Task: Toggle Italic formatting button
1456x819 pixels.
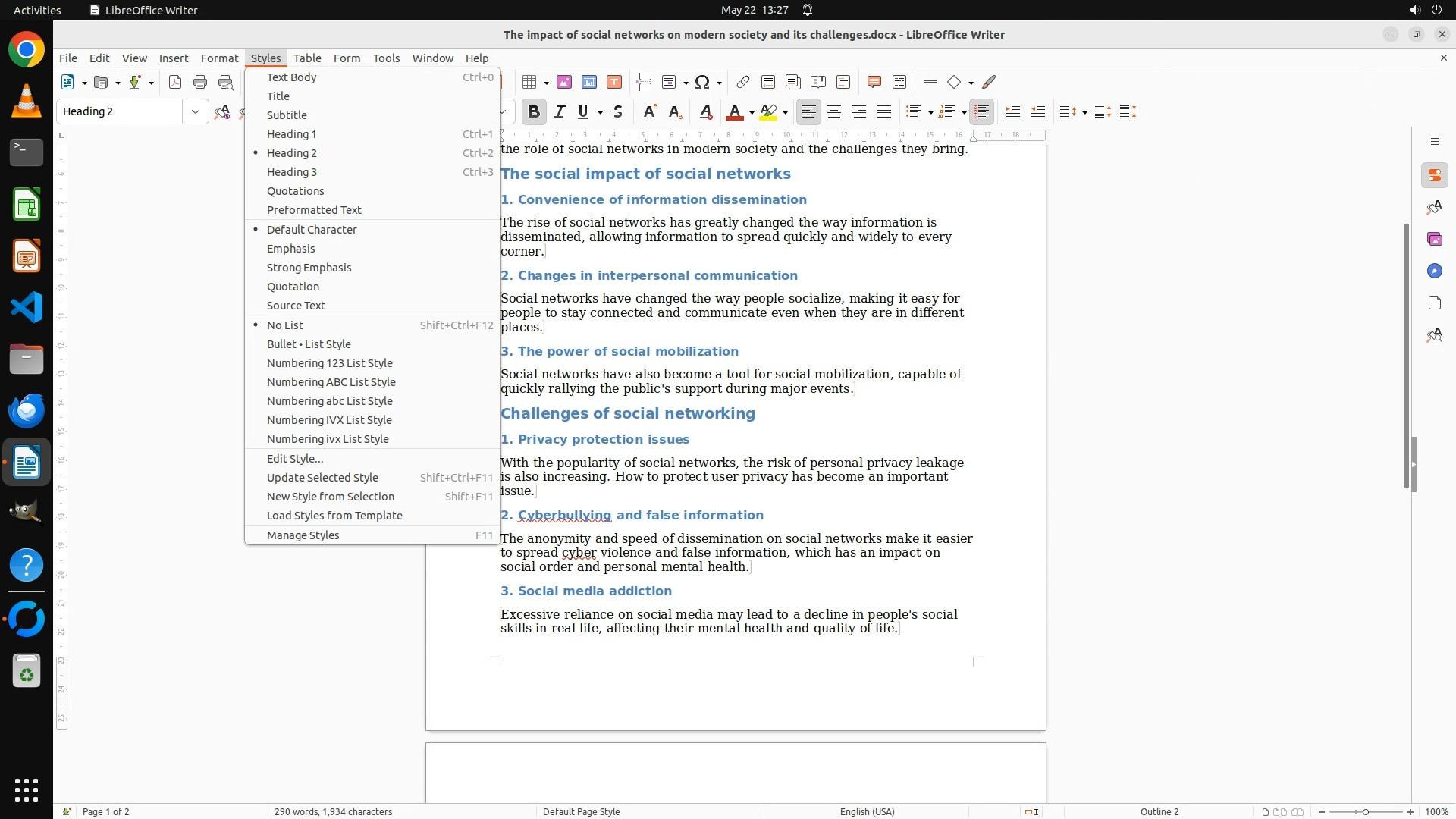Action: click(x=560, y=112)
